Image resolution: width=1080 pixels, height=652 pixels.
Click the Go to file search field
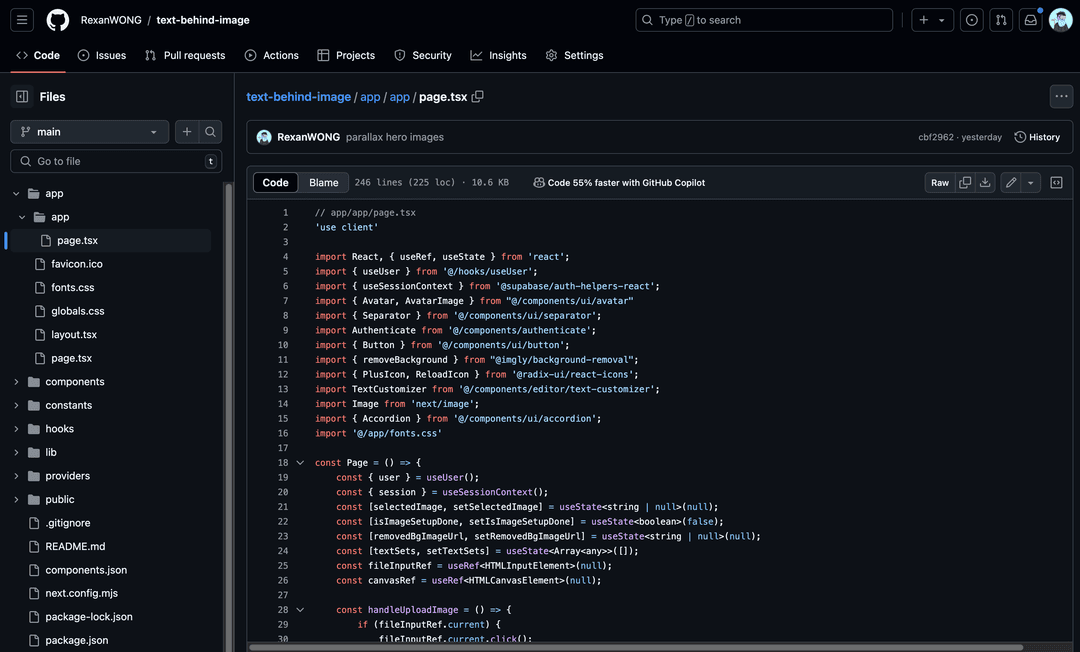pos(115,161)
